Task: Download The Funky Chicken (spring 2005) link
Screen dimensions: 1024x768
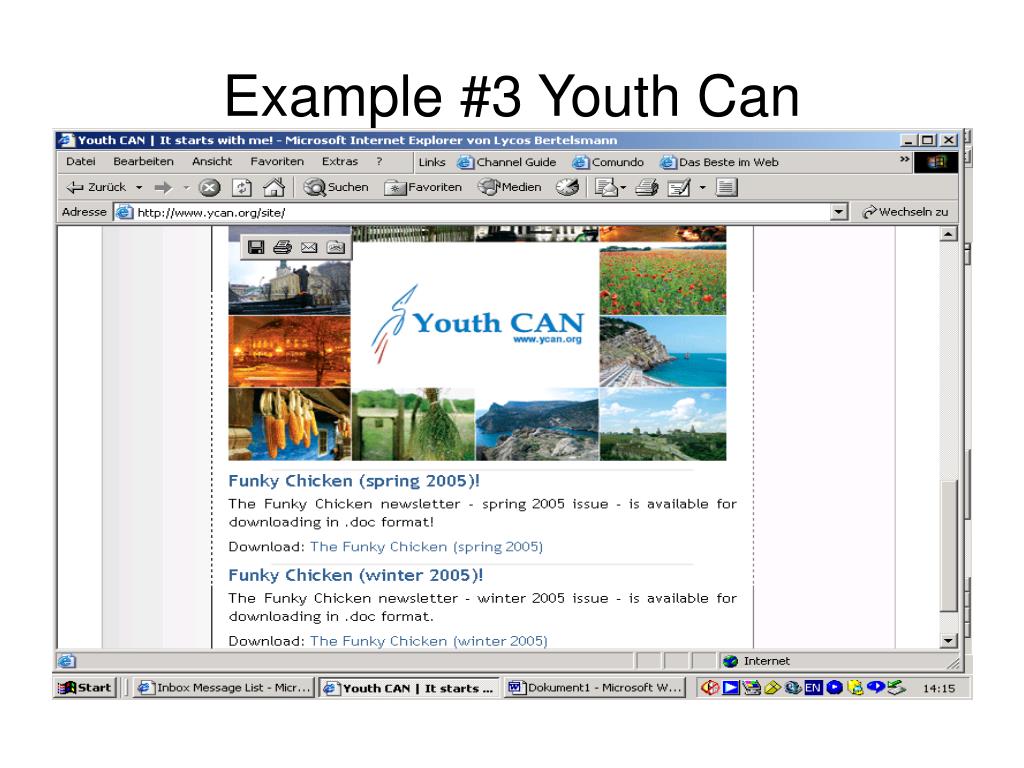Action: point(426,547)
